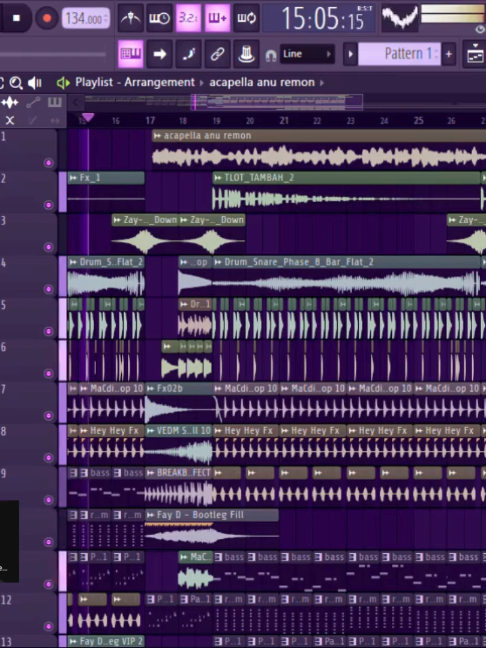
Task: Mute track 12 with its pink dot
Action: (49, 627)
